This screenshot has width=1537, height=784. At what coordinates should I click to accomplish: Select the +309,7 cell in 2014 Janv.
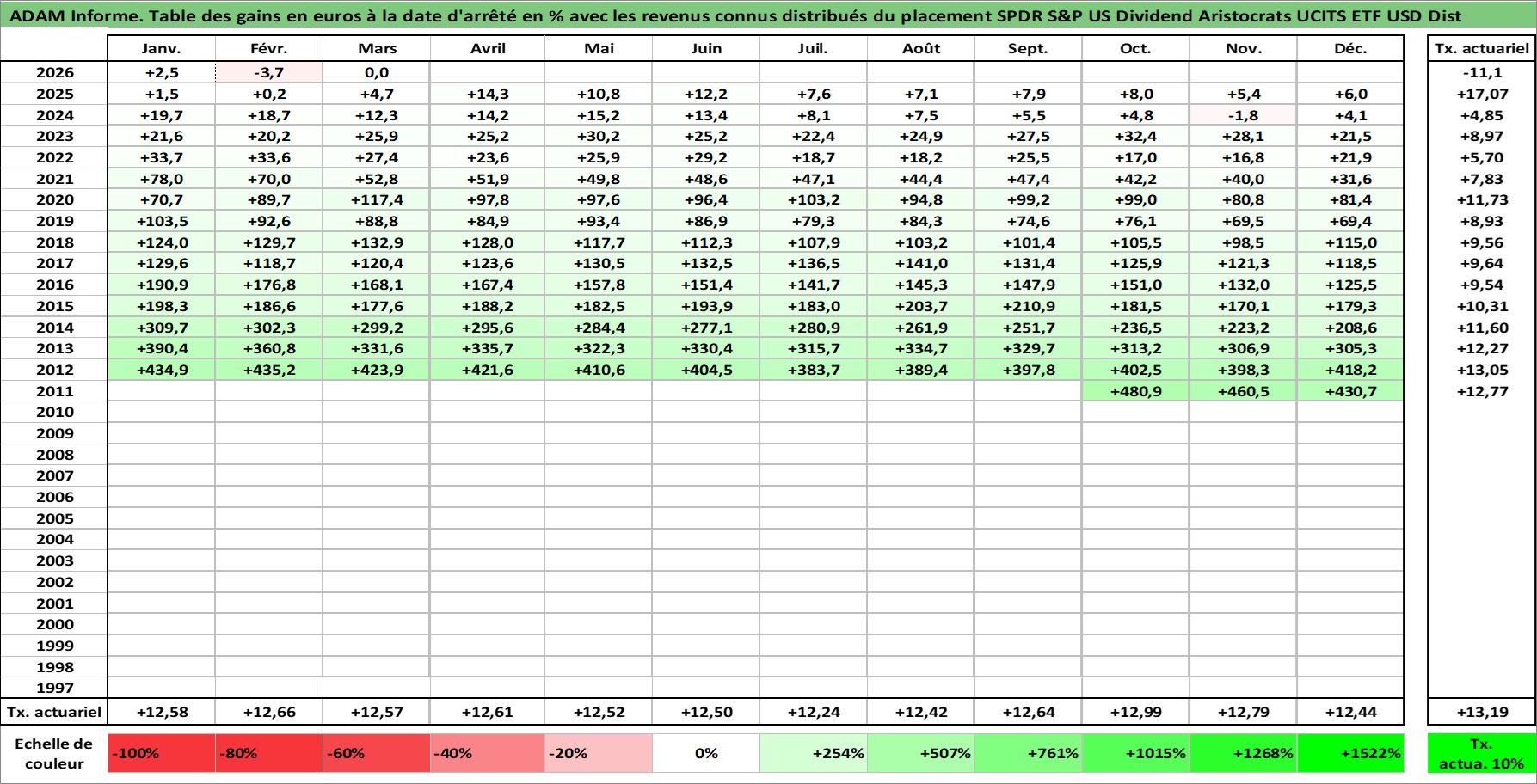pos(162,328)
